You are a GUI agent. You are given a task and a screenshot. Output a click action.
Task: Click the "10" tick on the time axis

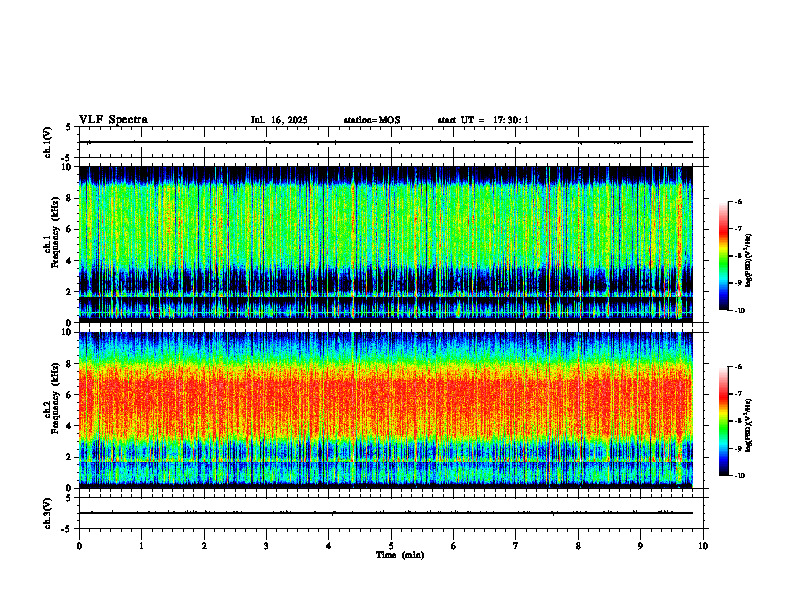coord(703,546)
